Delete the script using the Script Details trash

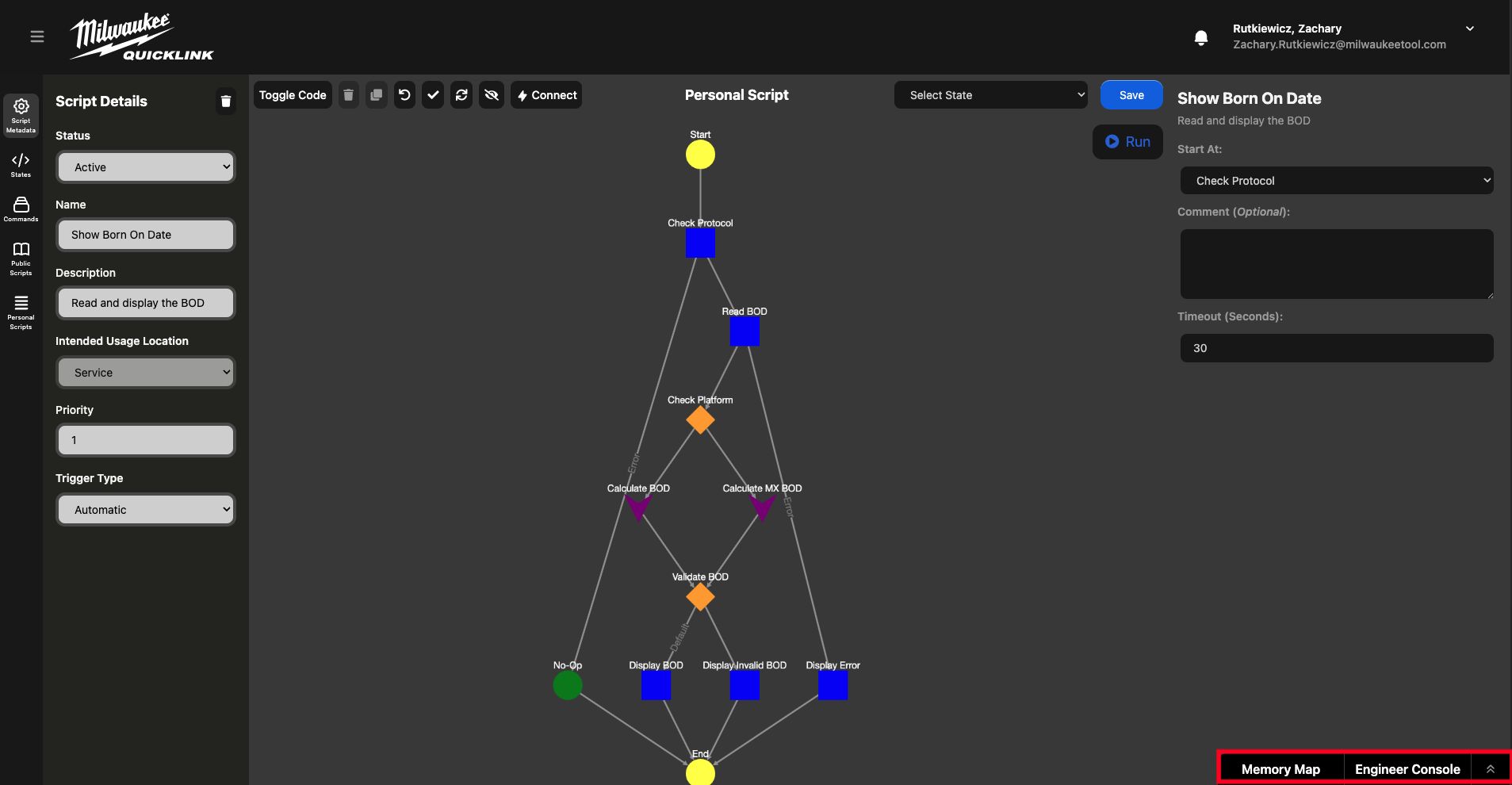(226, 101)
